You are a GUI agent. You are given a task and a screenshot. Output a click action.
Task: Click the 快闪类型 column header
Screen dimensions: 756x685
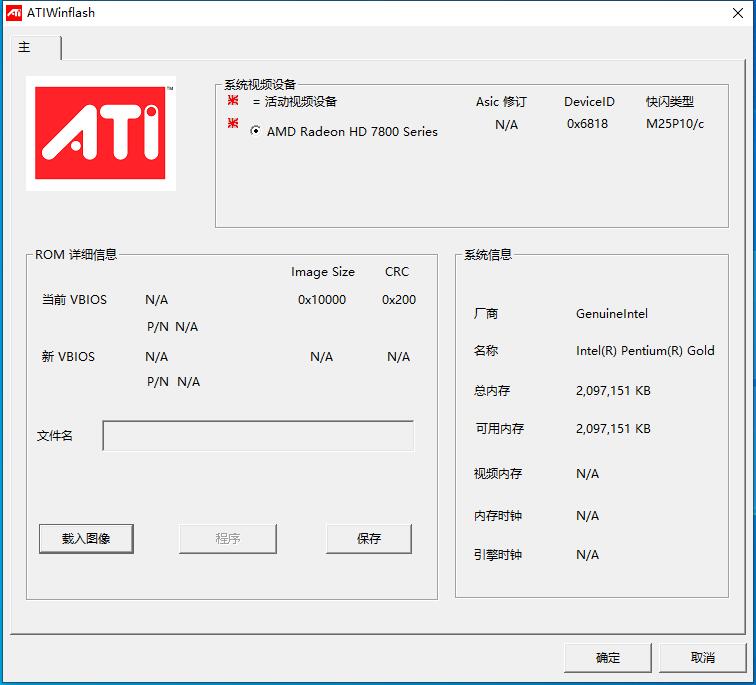point(670,102)
